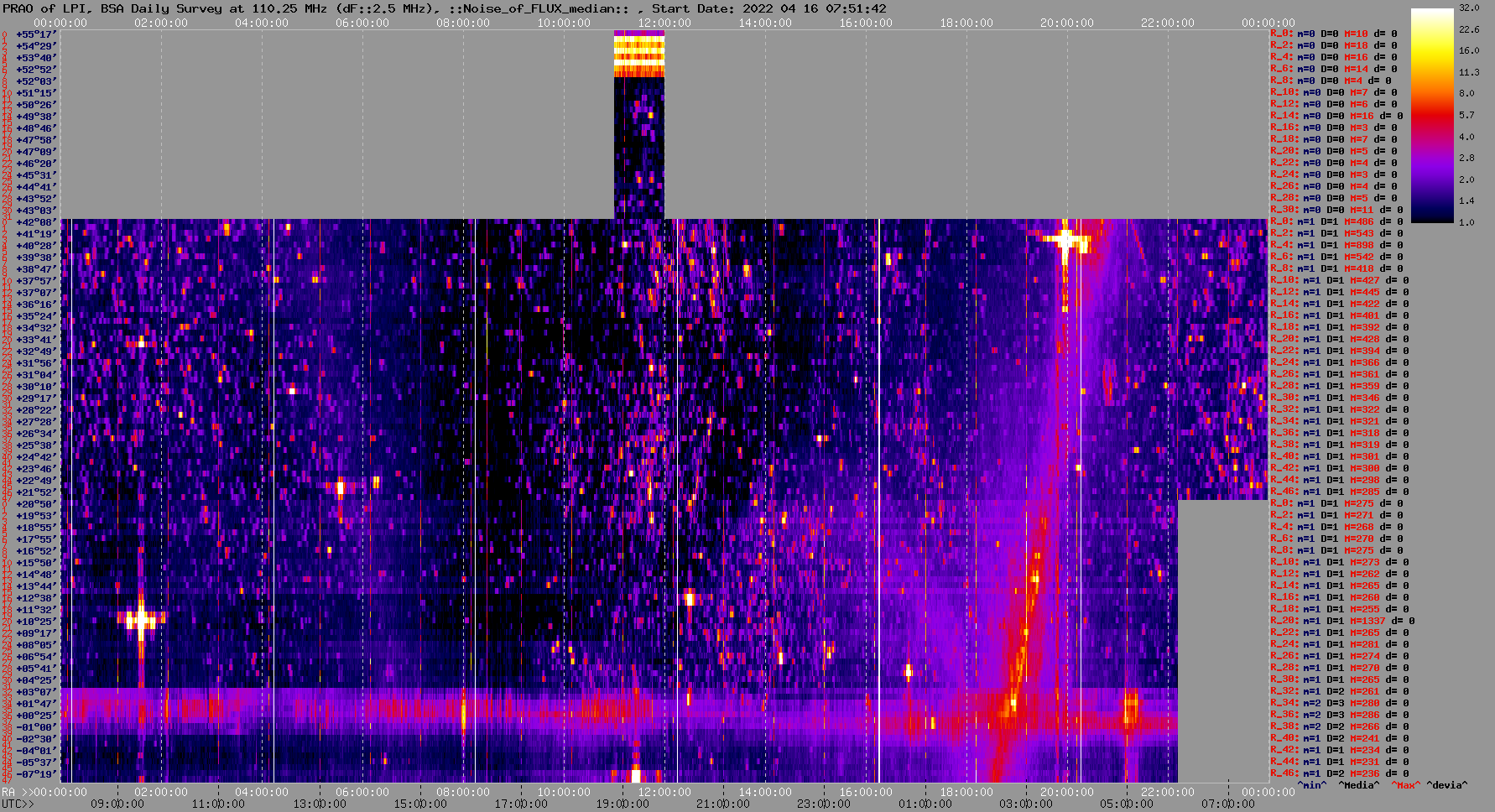Click the bright source at declination +10°25'
Viewport: 1495px width, 812px height.
tap(140, 621)
